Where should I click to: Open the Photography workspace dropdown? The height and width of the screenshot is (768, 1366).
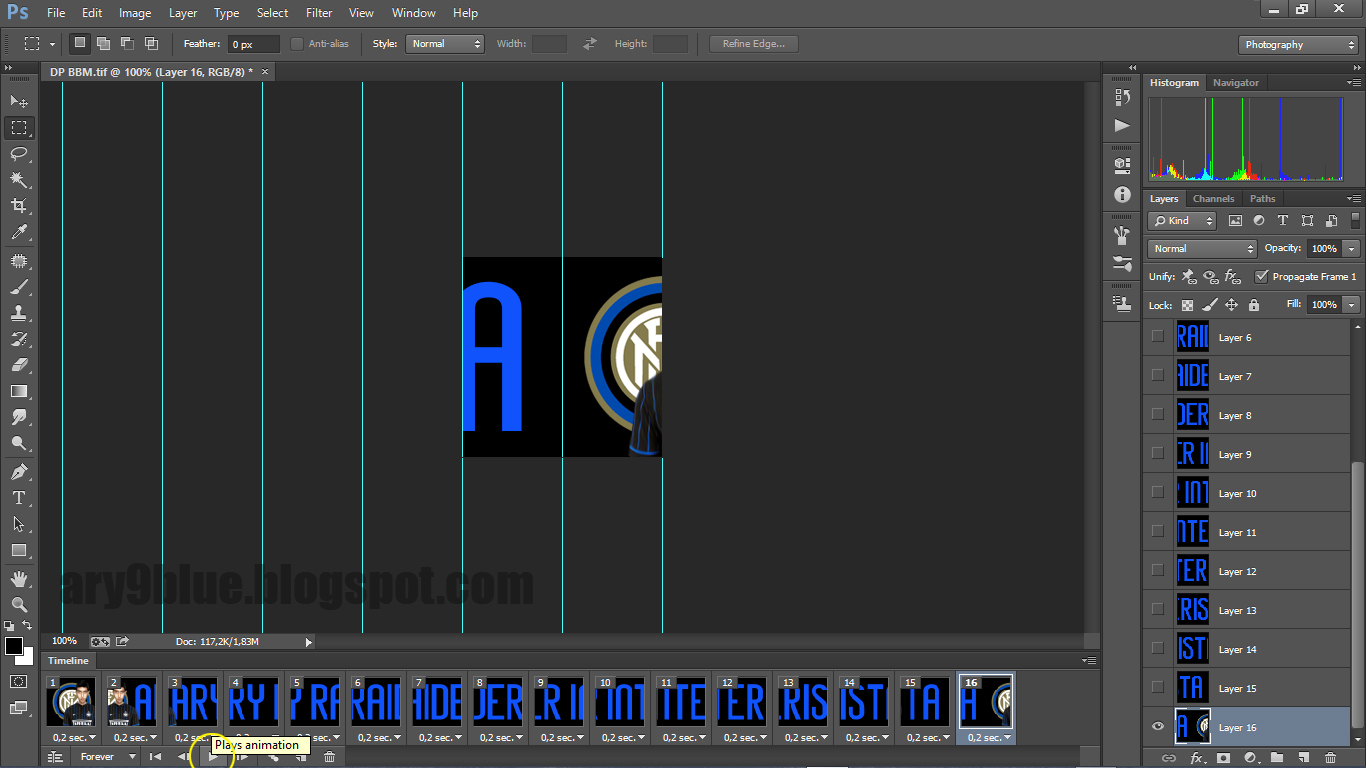[x=1298, y=44]
